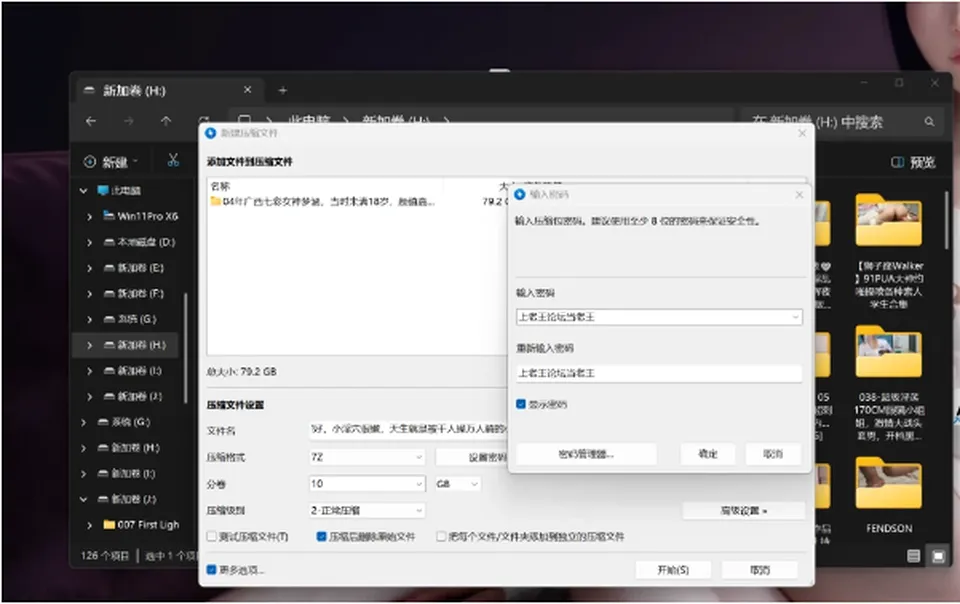Toggle 压缩后删除原始文件 checkbox

point(321,536)
